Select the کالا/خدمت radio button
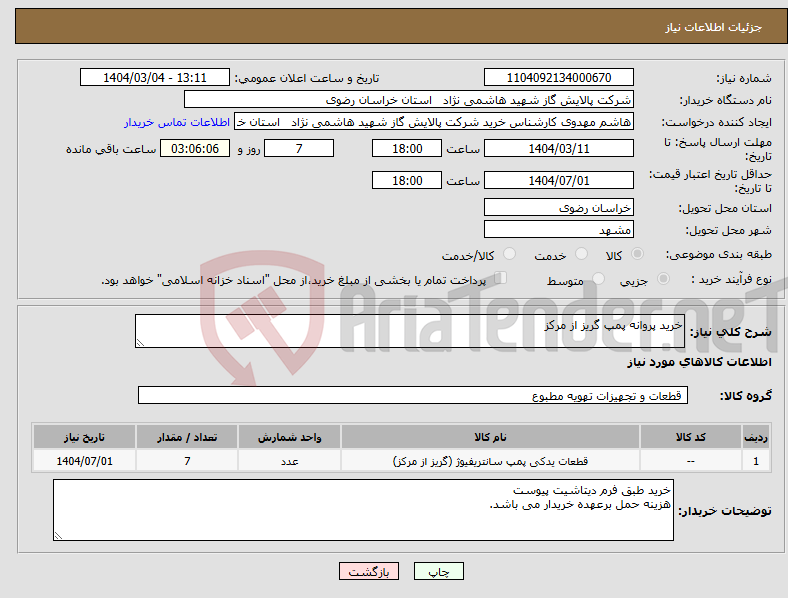This screenshot has height=598, width=788. pyautogui.click(x=510, y=254)
